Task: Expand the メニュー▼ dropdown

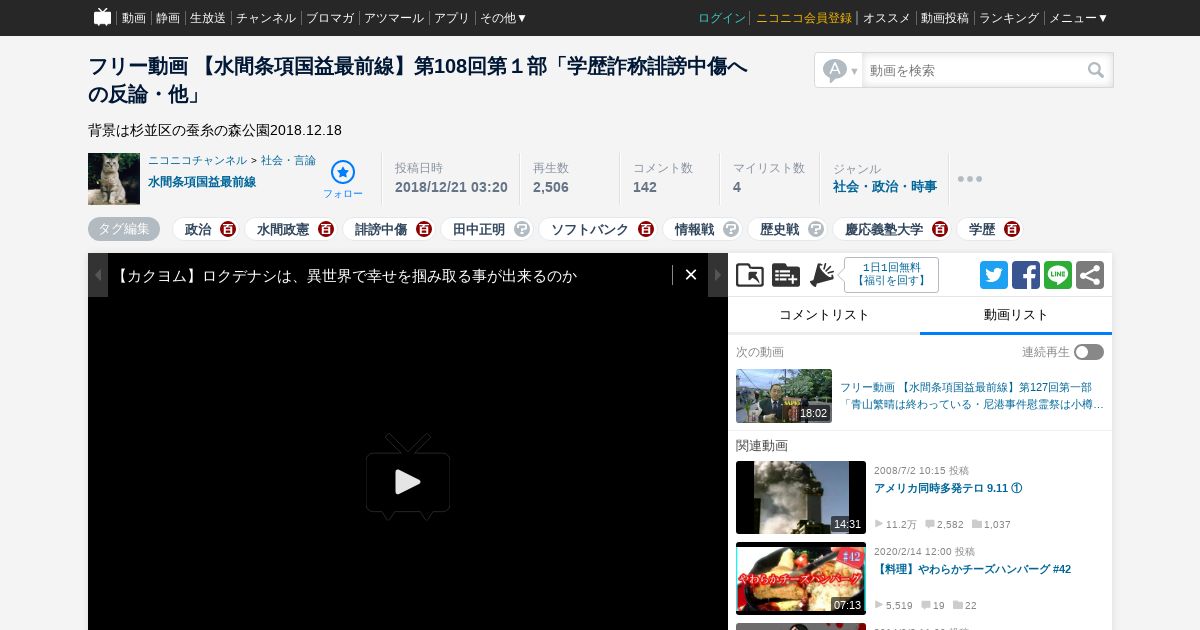Action: [1078, 18]
